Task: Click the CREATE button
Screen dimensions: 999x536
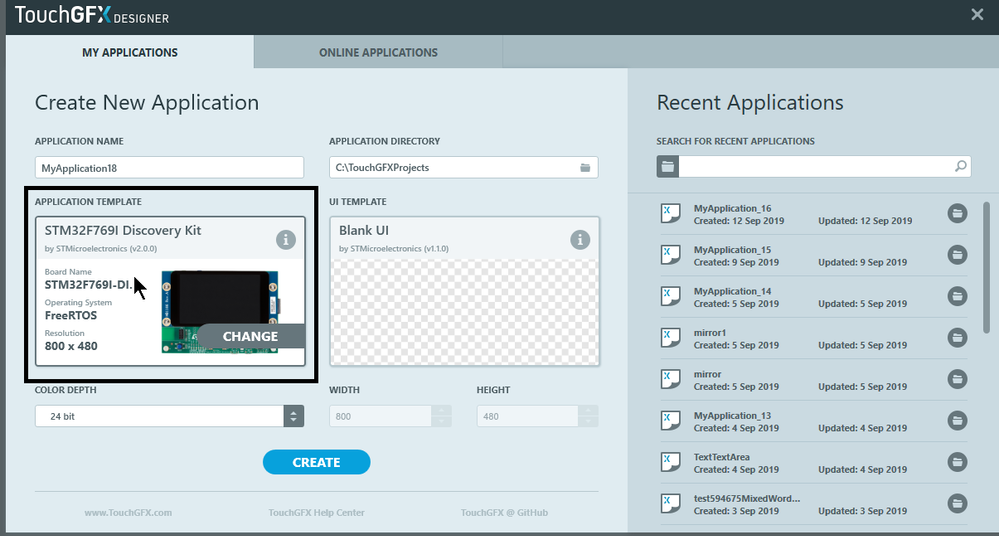Action: [x=317, y=462]
